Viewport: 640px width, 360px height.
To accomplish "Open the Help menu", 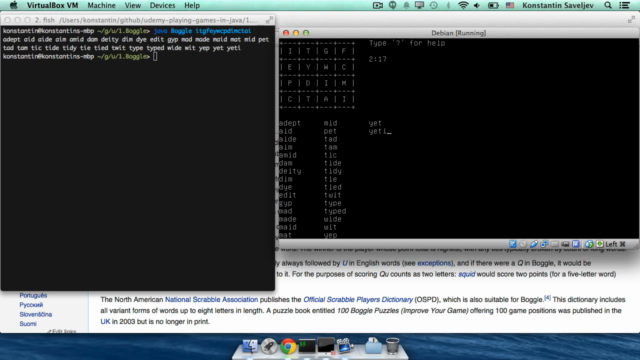I will [x=192, y=5].
